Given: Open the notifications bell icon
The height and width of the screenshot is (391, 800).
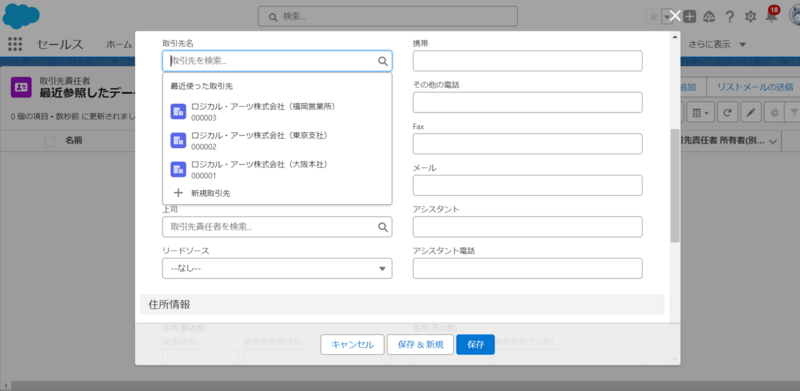Looking at the screenshot, I should (x=771, y=16).
